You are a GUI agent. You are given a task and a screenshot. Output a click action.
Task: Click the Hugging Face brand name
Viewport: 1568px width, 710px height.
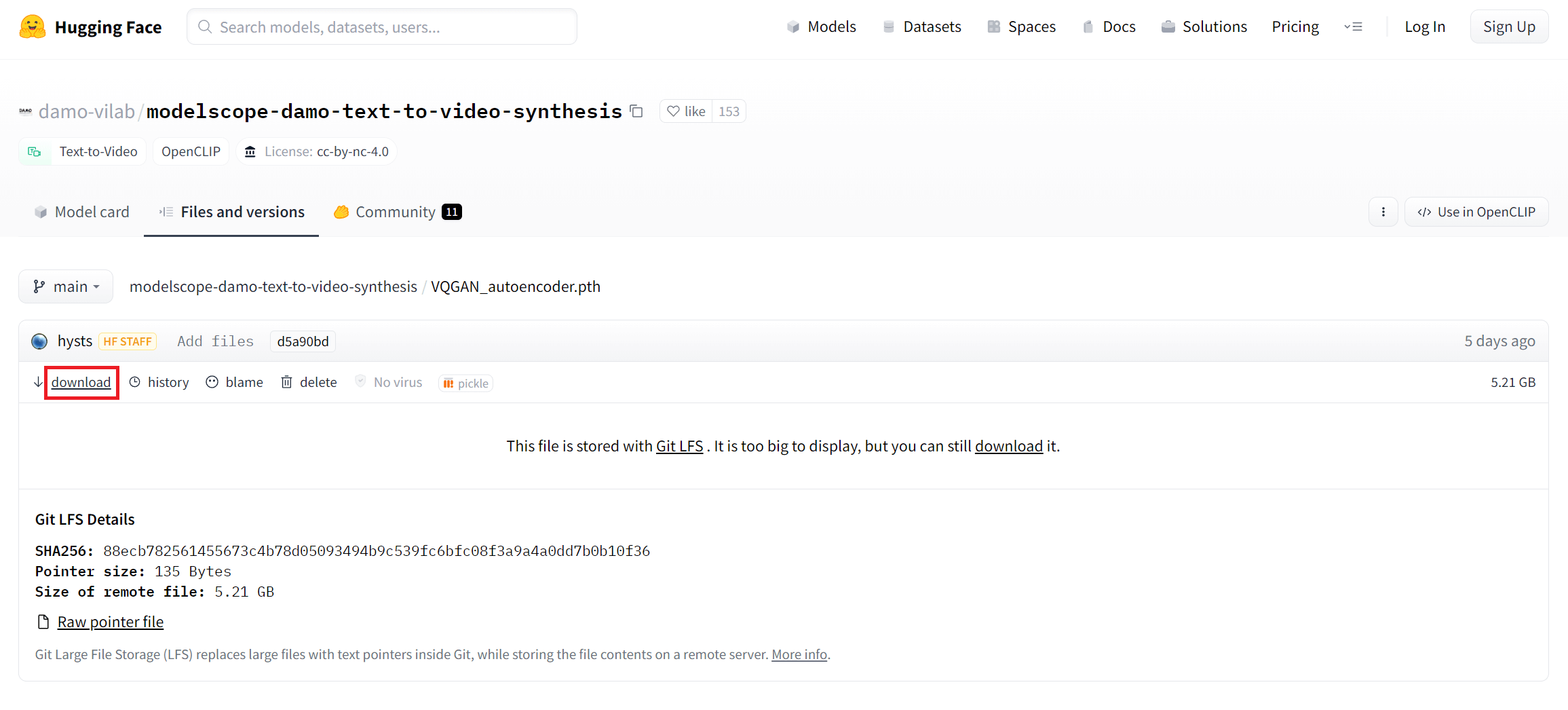pos(108,27)
